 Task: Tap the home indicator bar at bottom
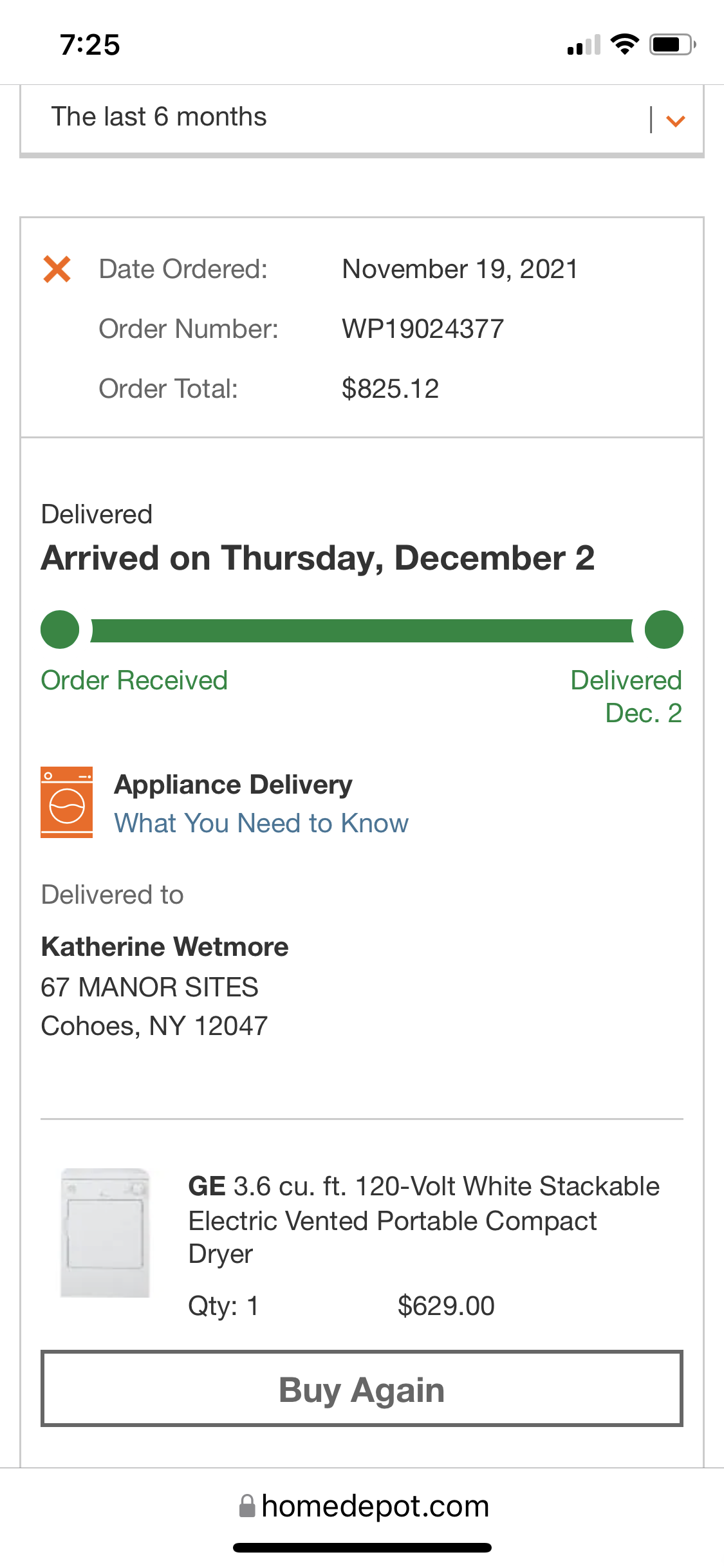tap(362, 1547)
